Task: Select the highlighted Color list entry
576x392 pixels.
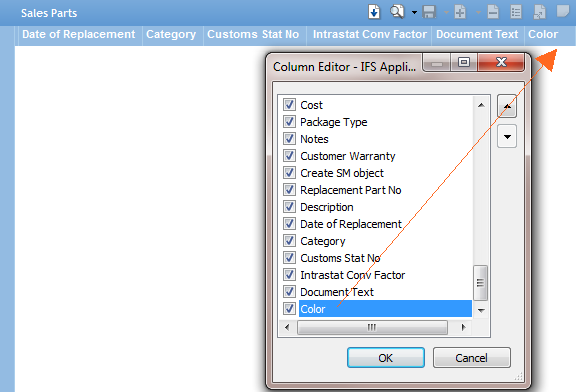Action: click(385, 309)
